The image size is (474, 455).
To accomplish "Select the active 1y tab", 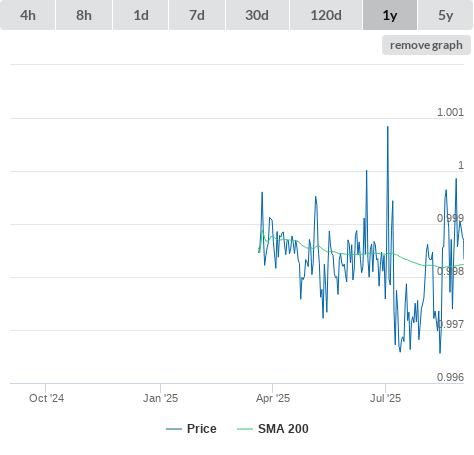I will pyautogui.click(x=390, y=15).
